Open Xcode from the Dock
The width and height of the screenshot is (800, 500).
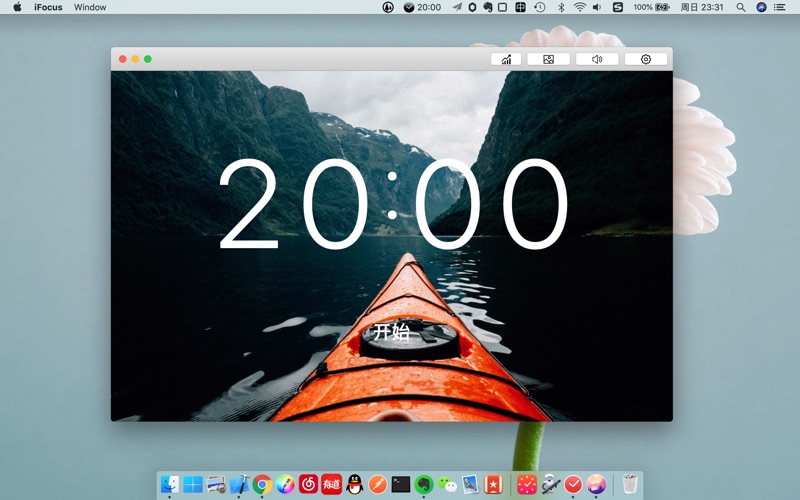tap(239, 484)
